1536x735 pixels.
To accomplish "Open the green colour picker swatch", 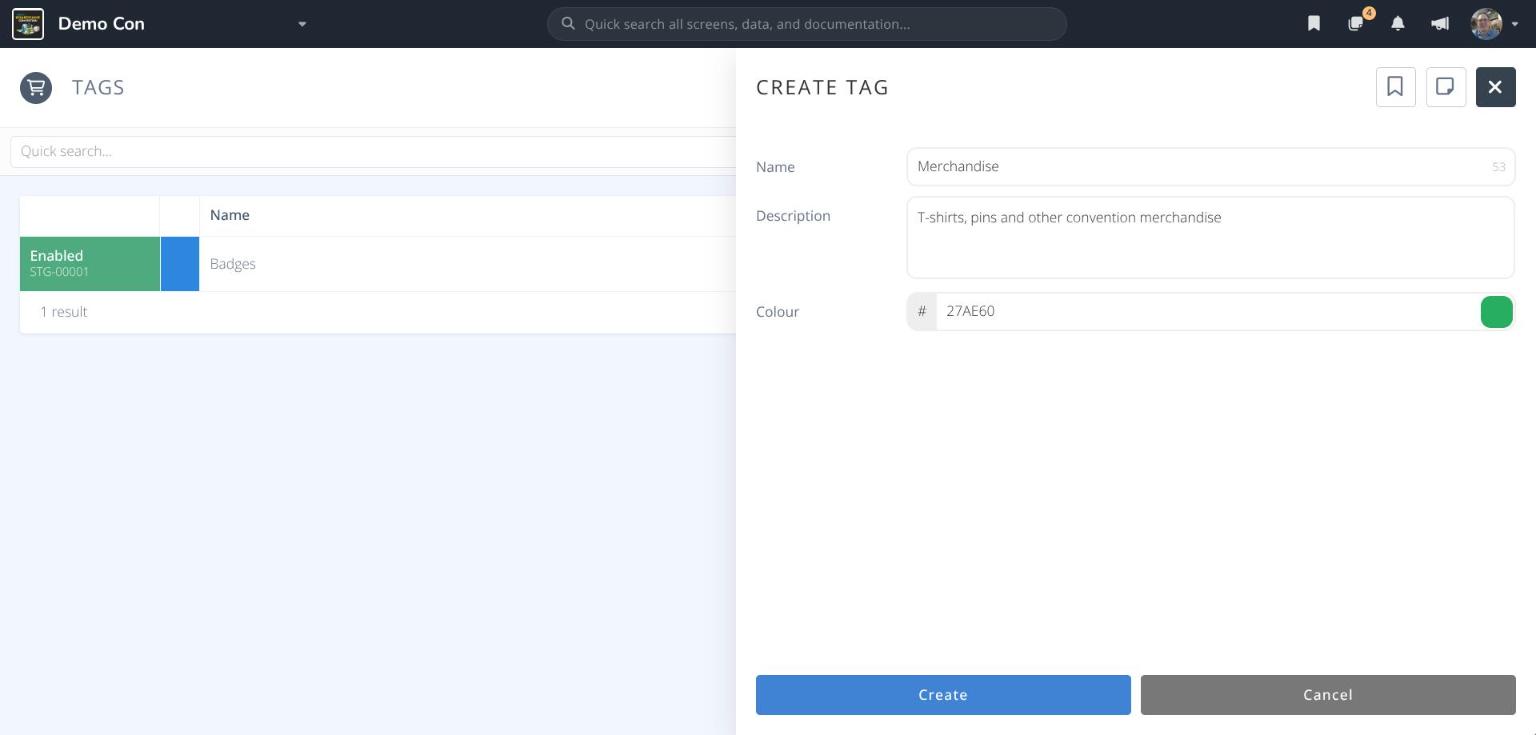I will coord(1496,312).
